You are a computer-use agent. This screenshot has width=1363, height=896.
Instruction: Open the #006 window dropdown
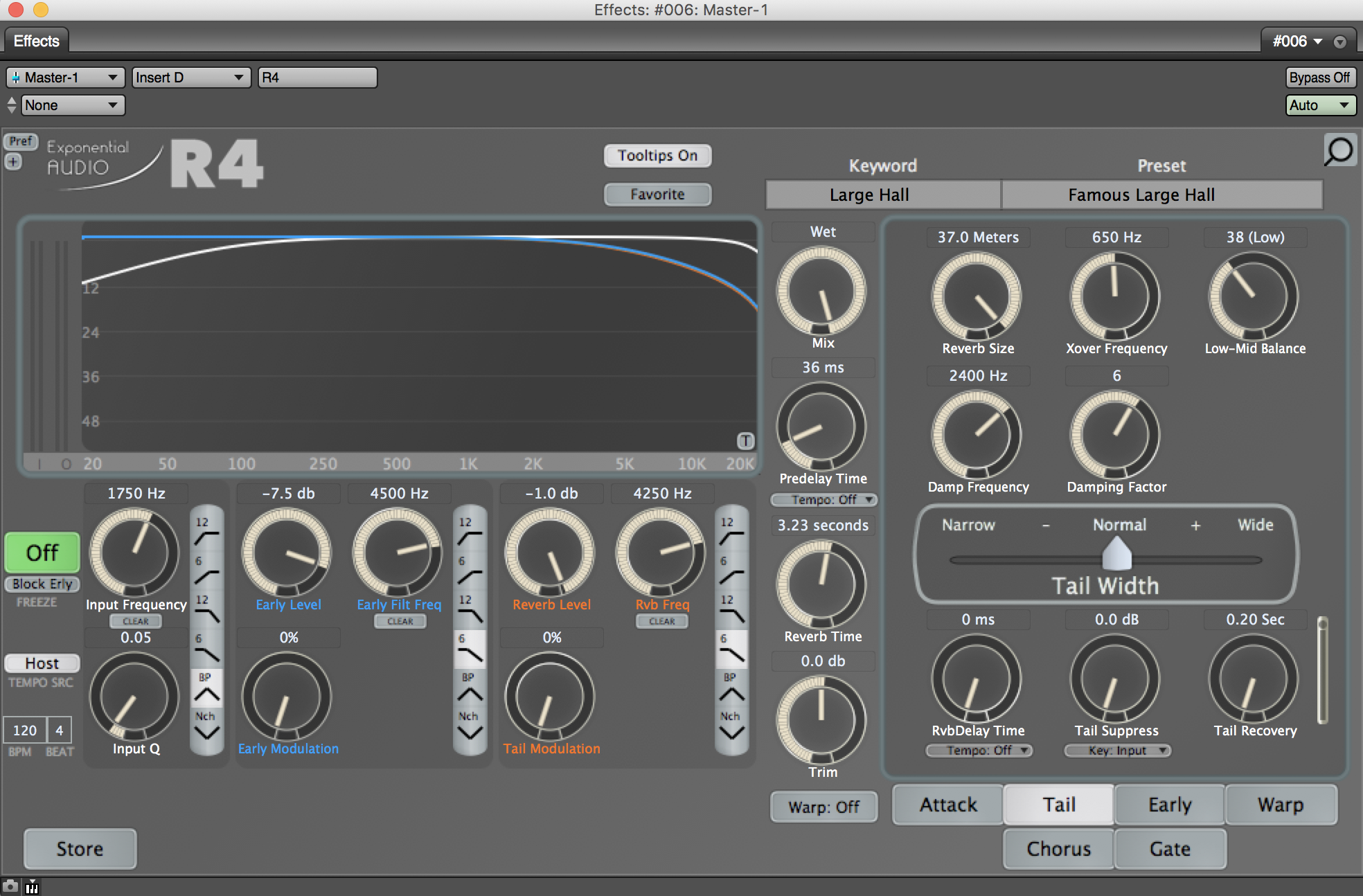(1297, 42)
